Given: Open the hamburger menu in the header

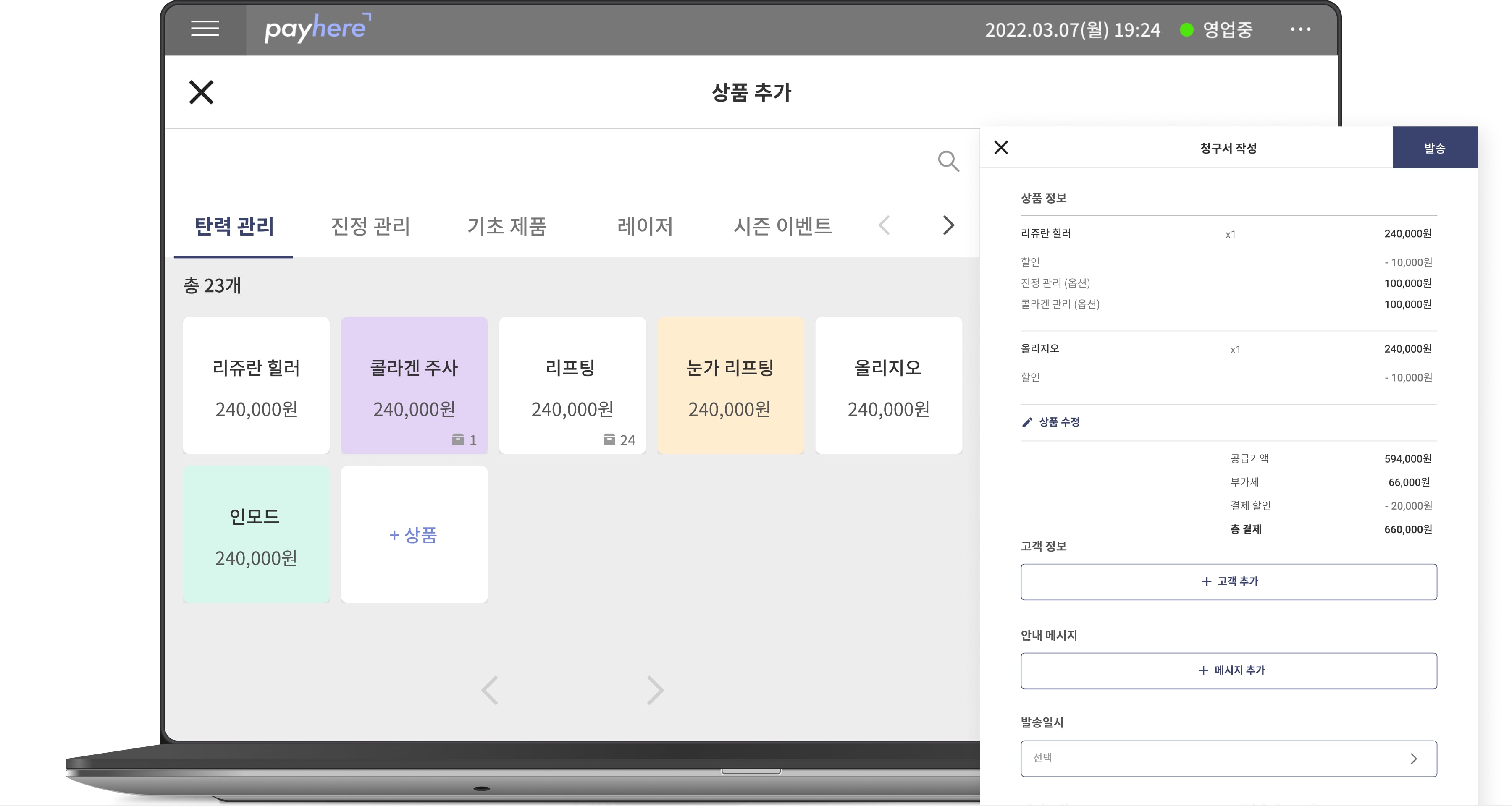Looking at the screenshot, I should click(205, 28).
